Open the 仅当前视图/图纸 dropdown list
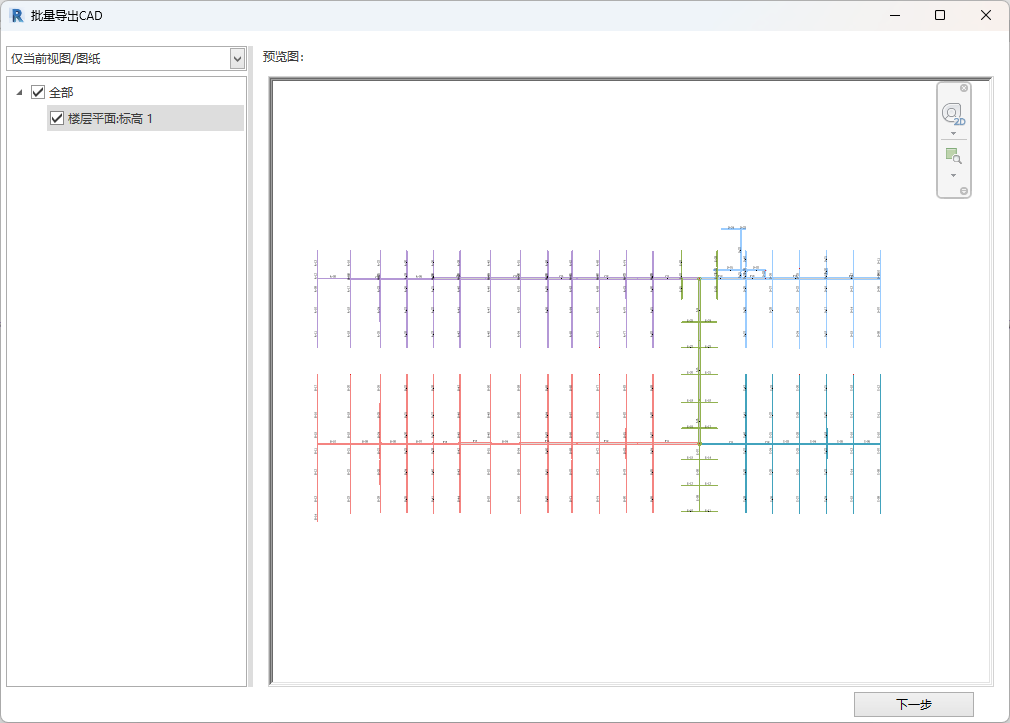This screenshot has width=1010, height=723. tap(237, 59)
